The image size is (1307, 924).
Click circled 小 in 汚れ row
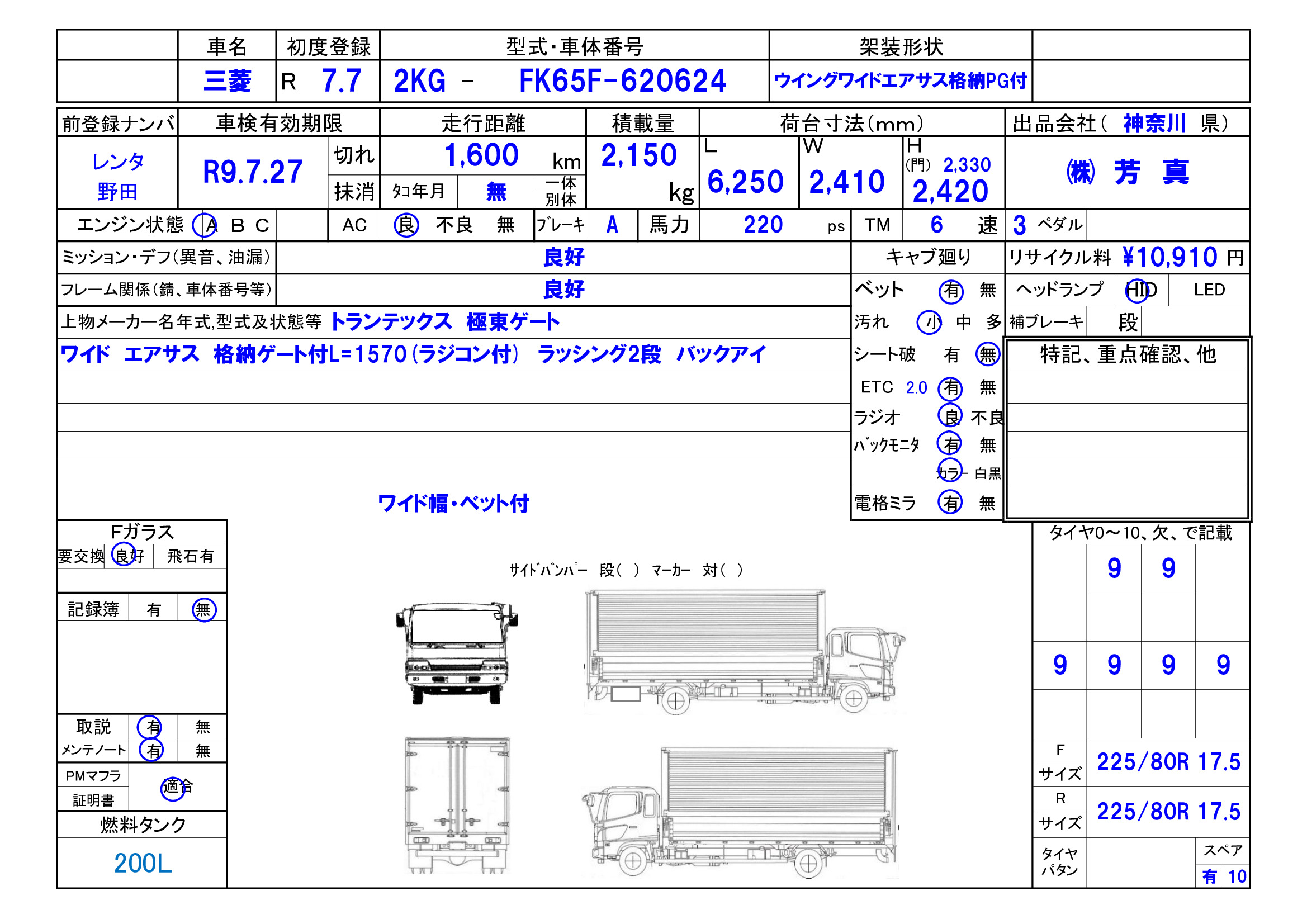929,323
